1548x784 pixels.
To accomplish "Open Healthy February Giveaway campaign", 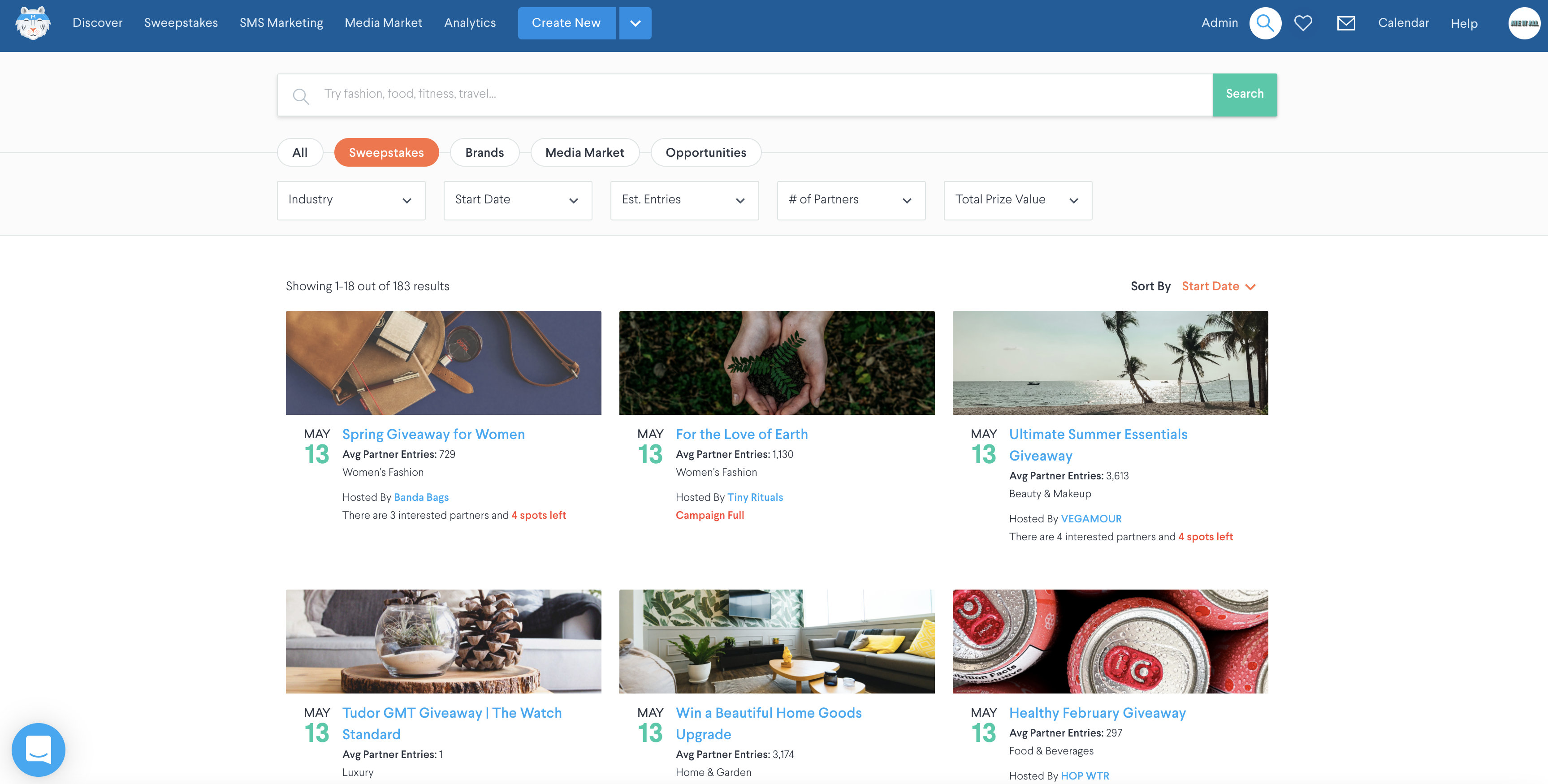I will tap(1097, 713).
